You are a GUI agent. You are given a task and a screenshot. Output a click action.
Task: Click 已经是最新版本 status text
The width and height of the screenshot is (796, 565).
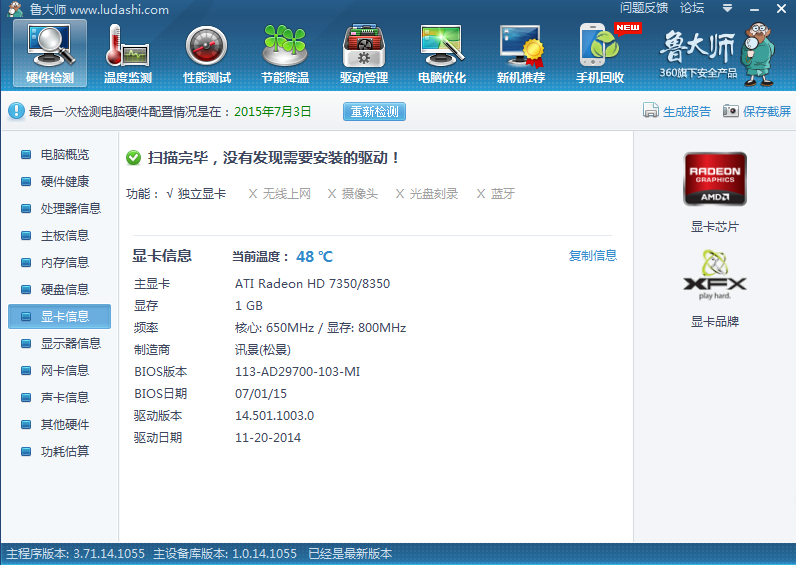(350, 553)
